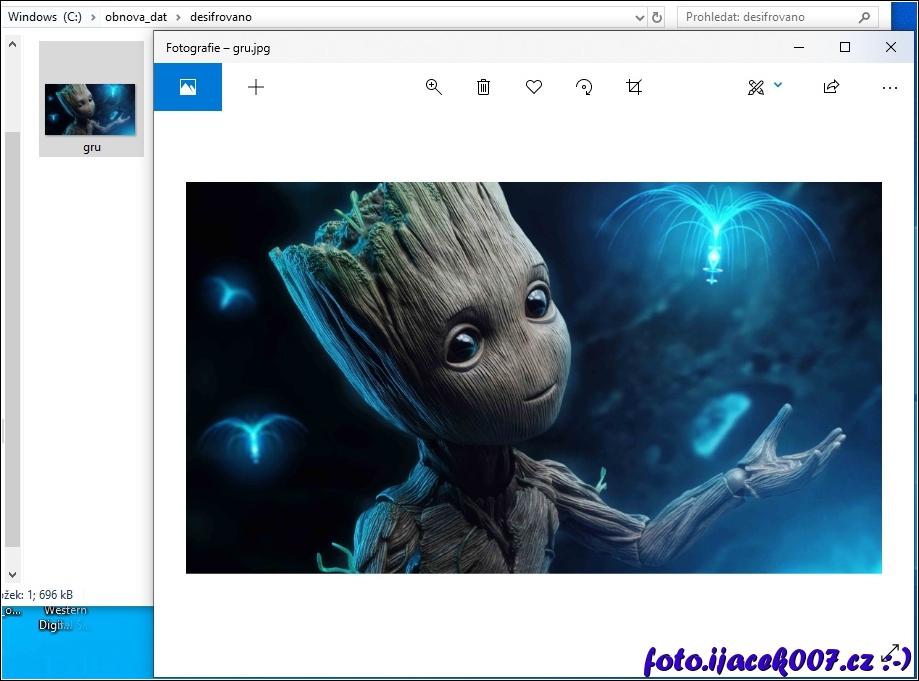Click the Zoom magnifier in Photos toolbar
Viewport: 919px width, 681px height.
click(x=434, y=87)
